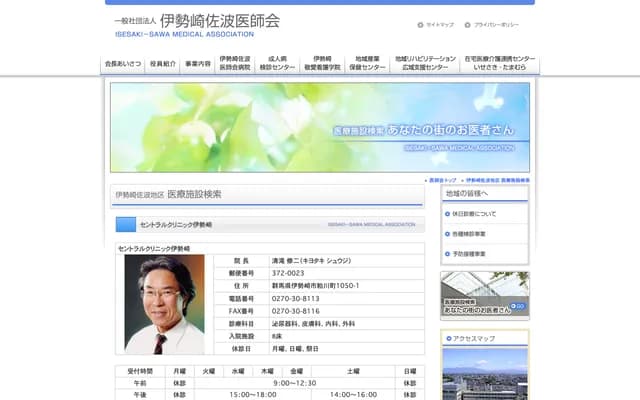Open the access map city photo
The width and height of the screenshot is (640, 400).
[x=485, y=374]
